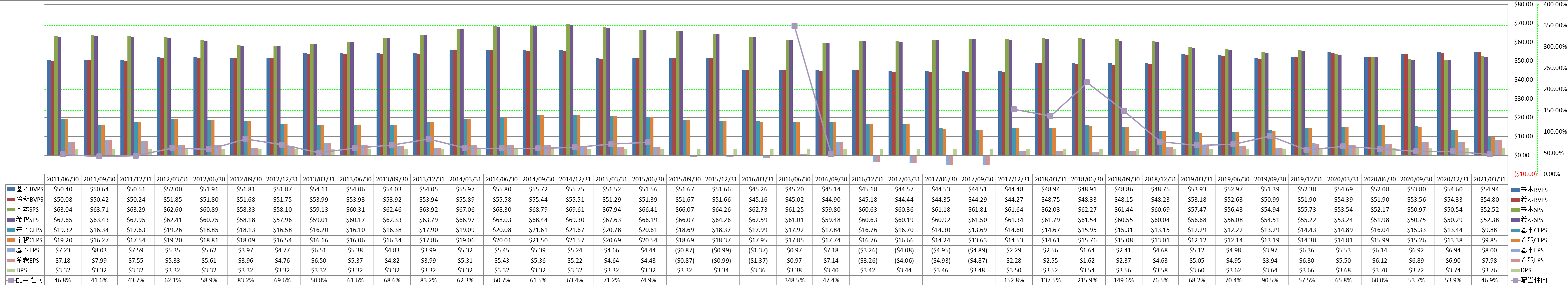Click the 配当性向 line peak marker at 2016/06/30
This screenshot has width=1568, height=286.
(795, 26)
